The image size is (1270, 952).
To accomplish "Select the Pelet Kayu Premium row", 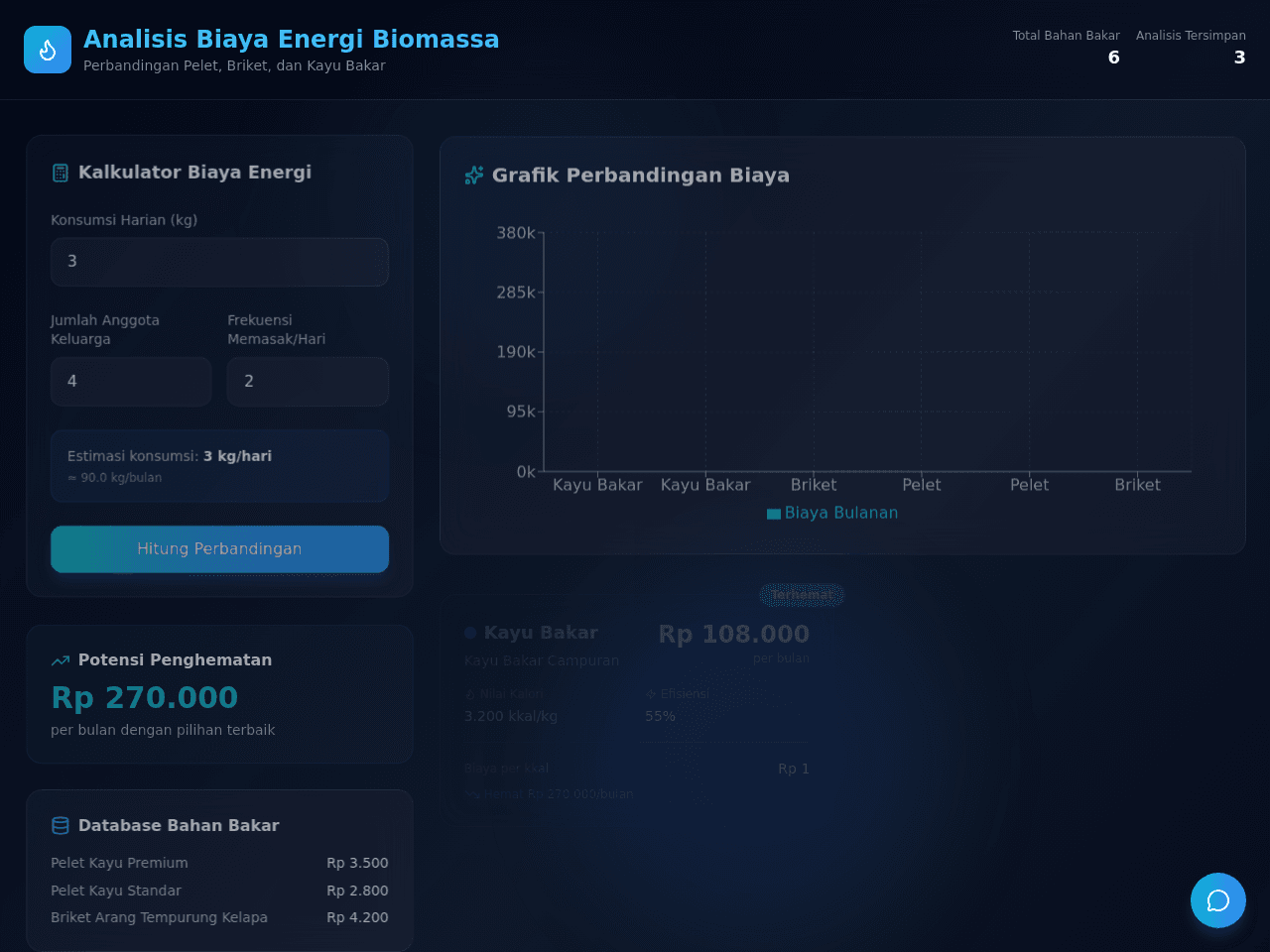I will pyautogui.click(x=219, y=863).
